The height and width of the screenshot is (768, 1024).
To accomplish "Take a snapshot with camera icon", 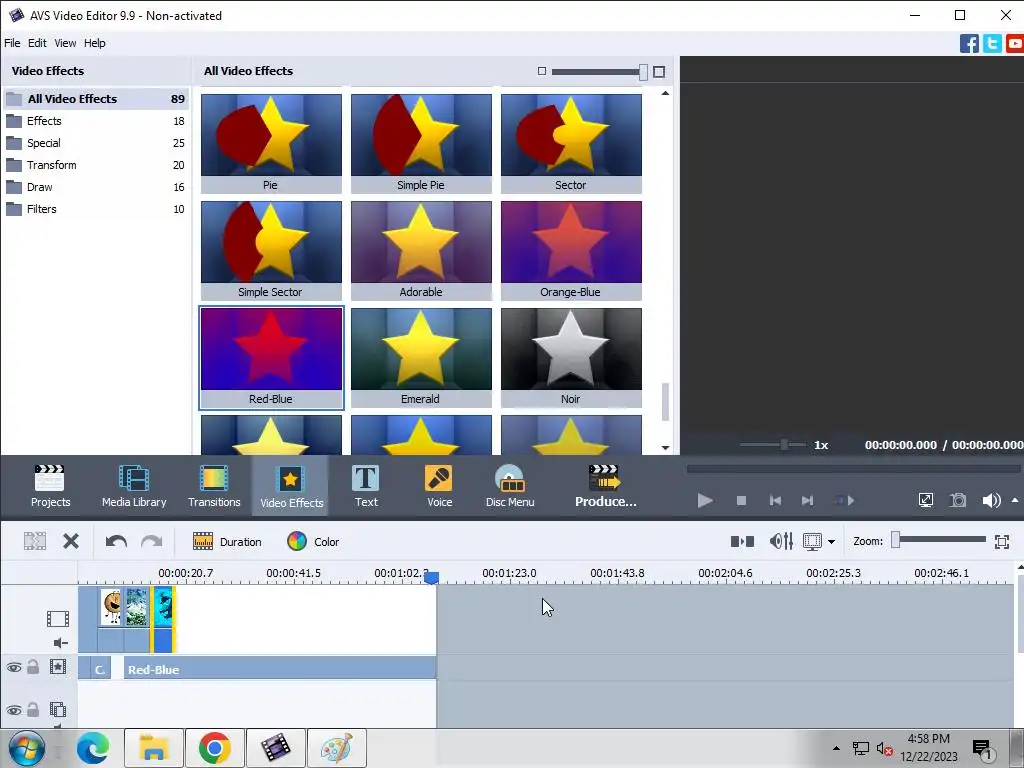I will click(x=958, y=500).
